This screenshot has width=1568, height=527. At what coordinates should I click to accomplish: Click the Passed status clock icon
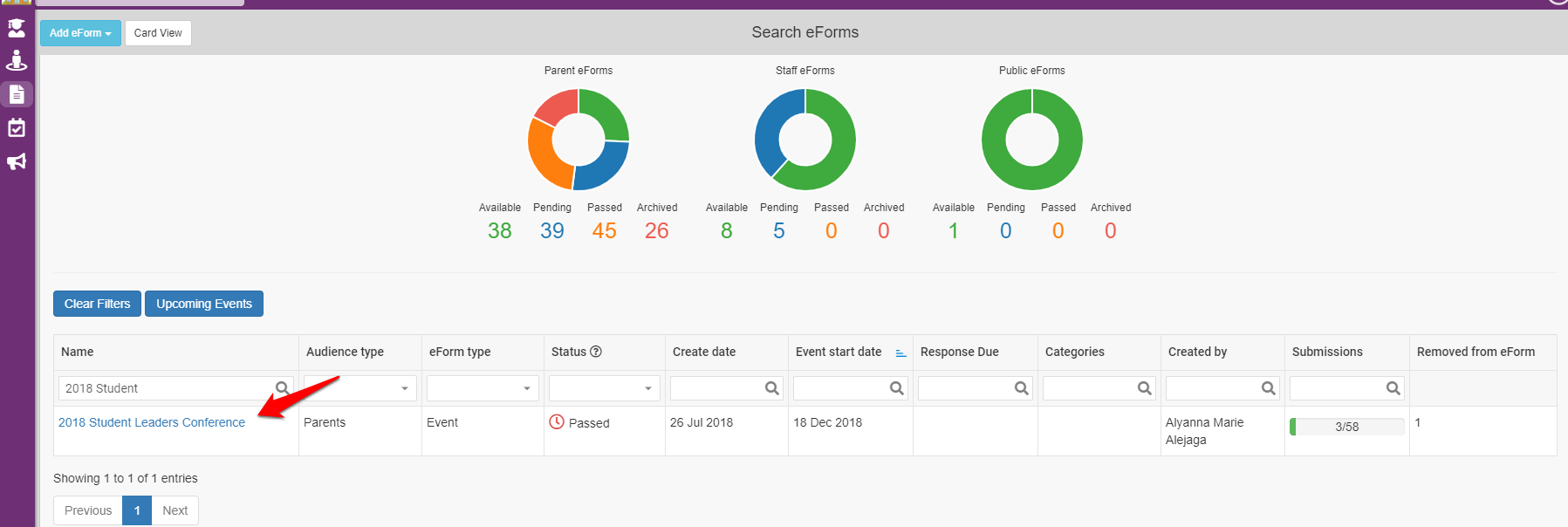coord(557,422)
